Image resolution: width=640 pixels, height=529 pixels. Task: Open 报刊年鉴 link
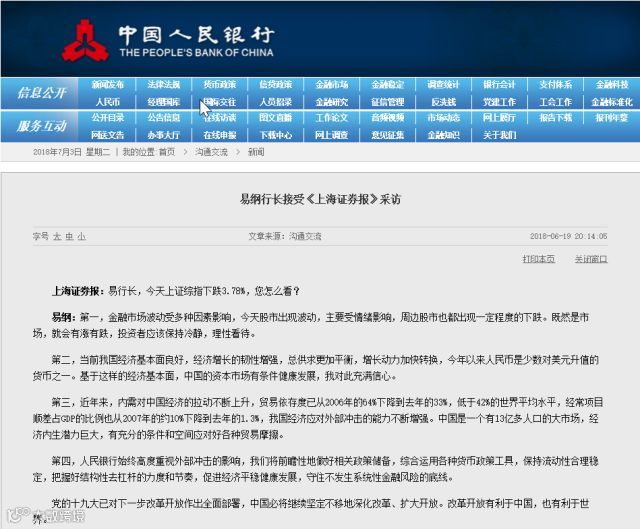click(x=612, y=118)
